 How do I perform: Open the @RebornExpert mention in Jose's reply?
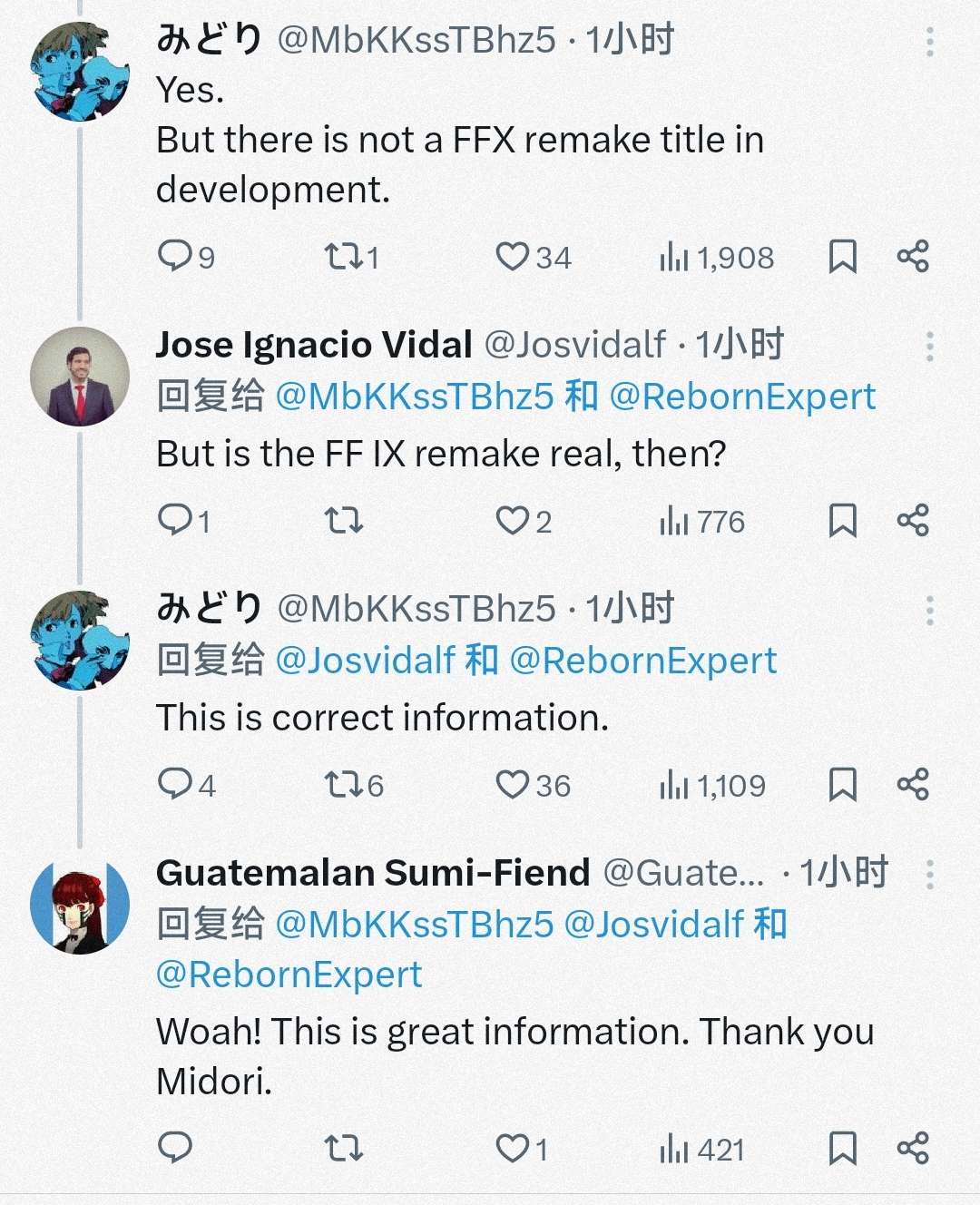(x=742, y=397)
